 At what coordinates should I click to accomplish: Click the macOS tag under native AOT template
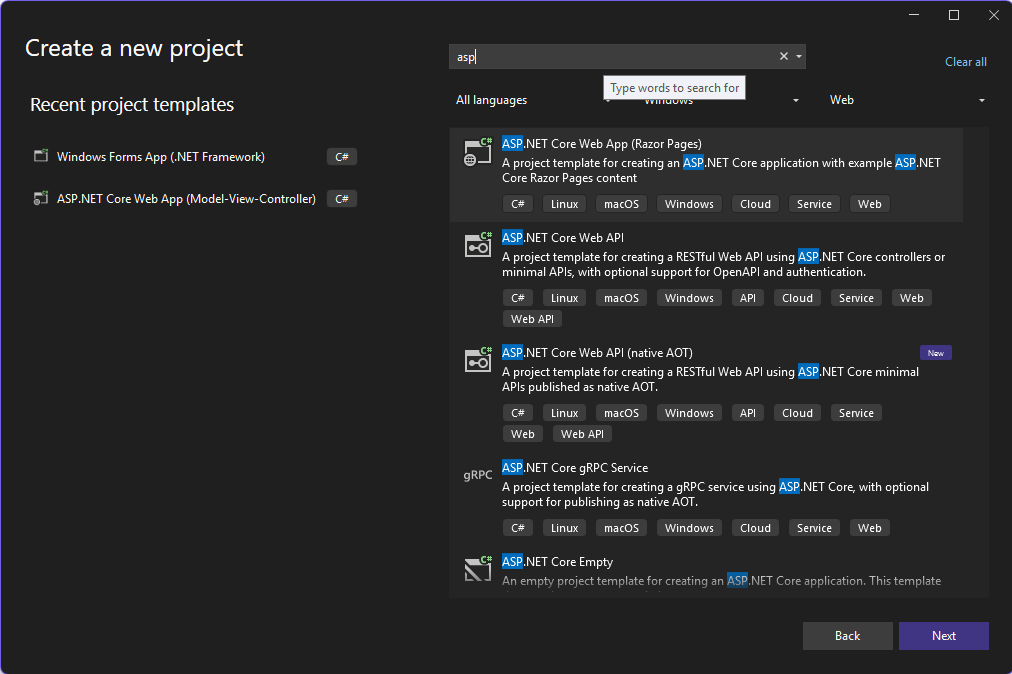[622, 413]
